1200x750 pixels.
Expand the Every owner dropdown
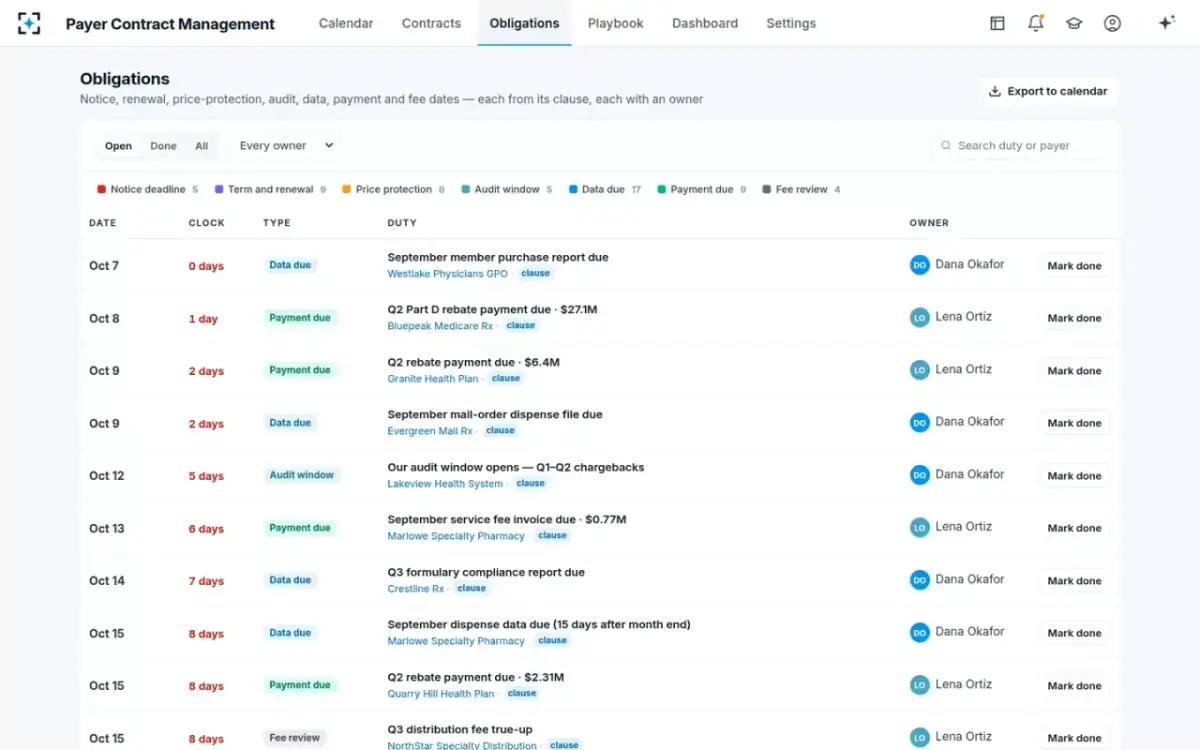click(x=286, y=146)
